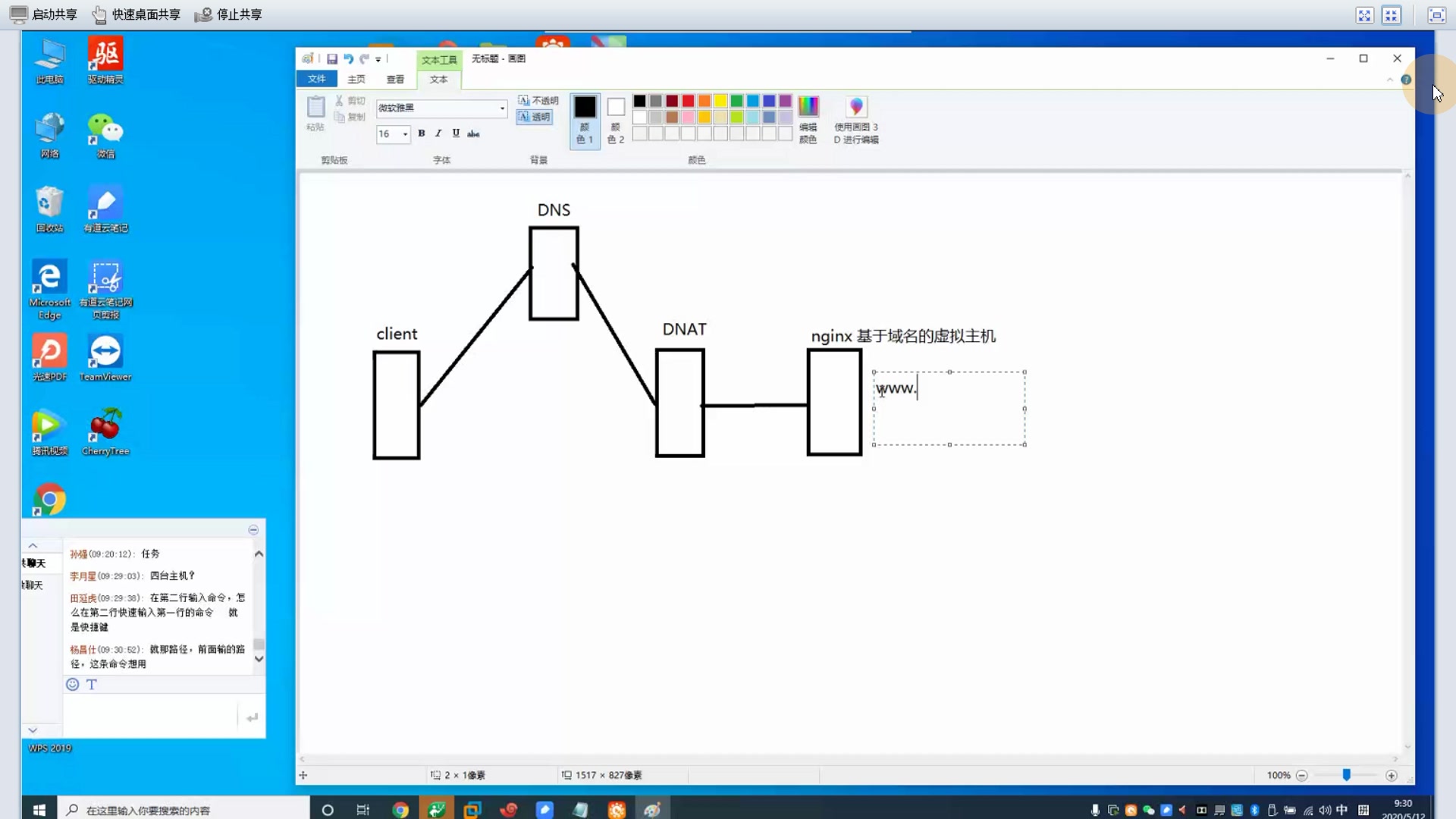The height and width of the screenshot is (819, 1456).
Task: Click 快速桌面共享 (Quick desktop share) button
Action: [136, 14]
